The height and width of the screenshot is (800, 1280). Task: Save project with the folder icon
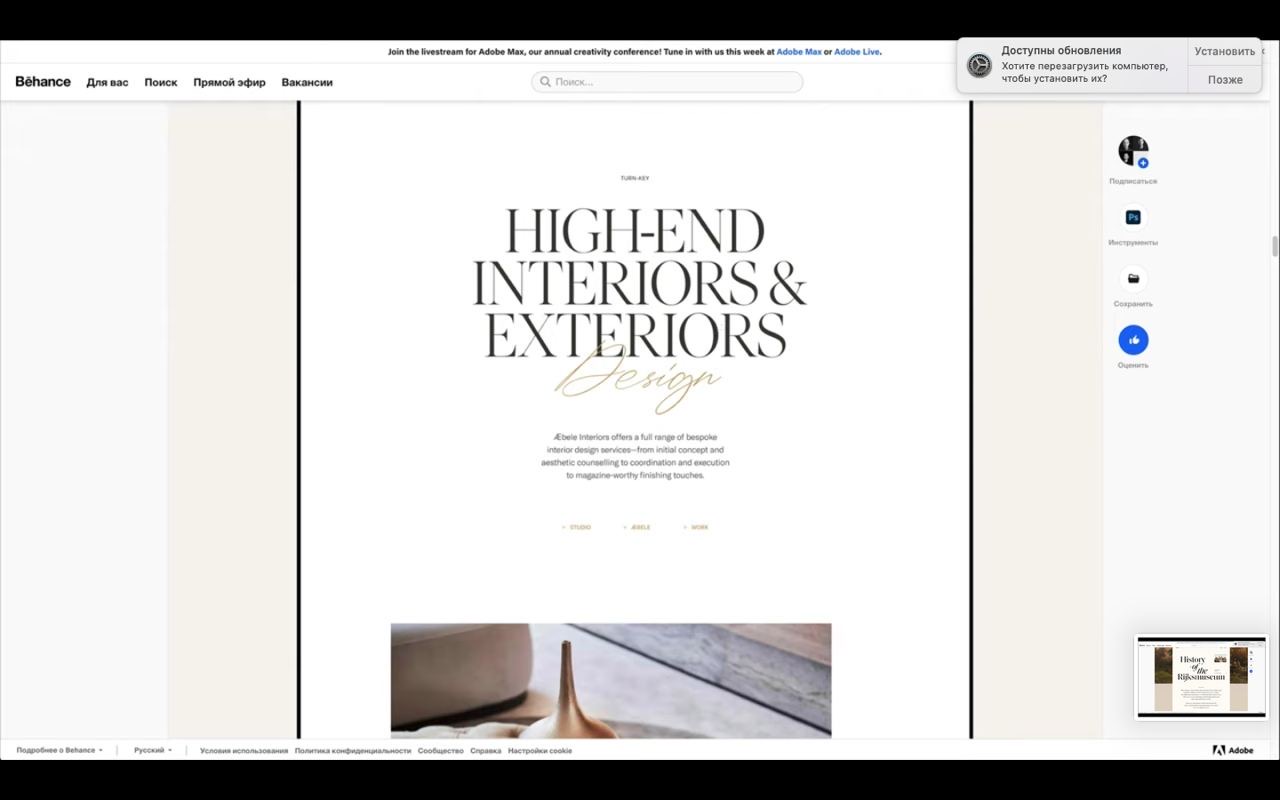tap(1133, 279)
